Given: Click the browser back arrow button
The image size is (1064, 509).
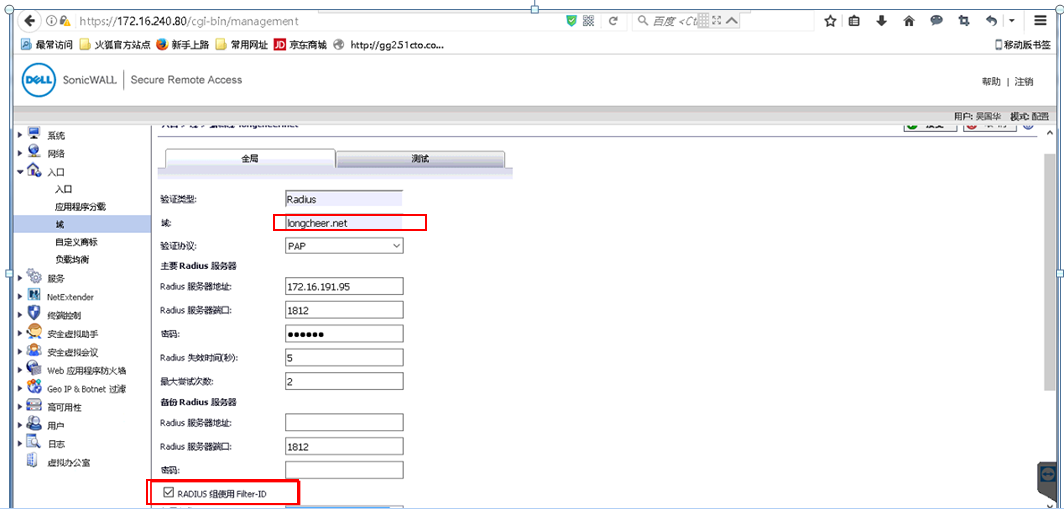Looking at the screenshot, I should (x=30, y=20).
